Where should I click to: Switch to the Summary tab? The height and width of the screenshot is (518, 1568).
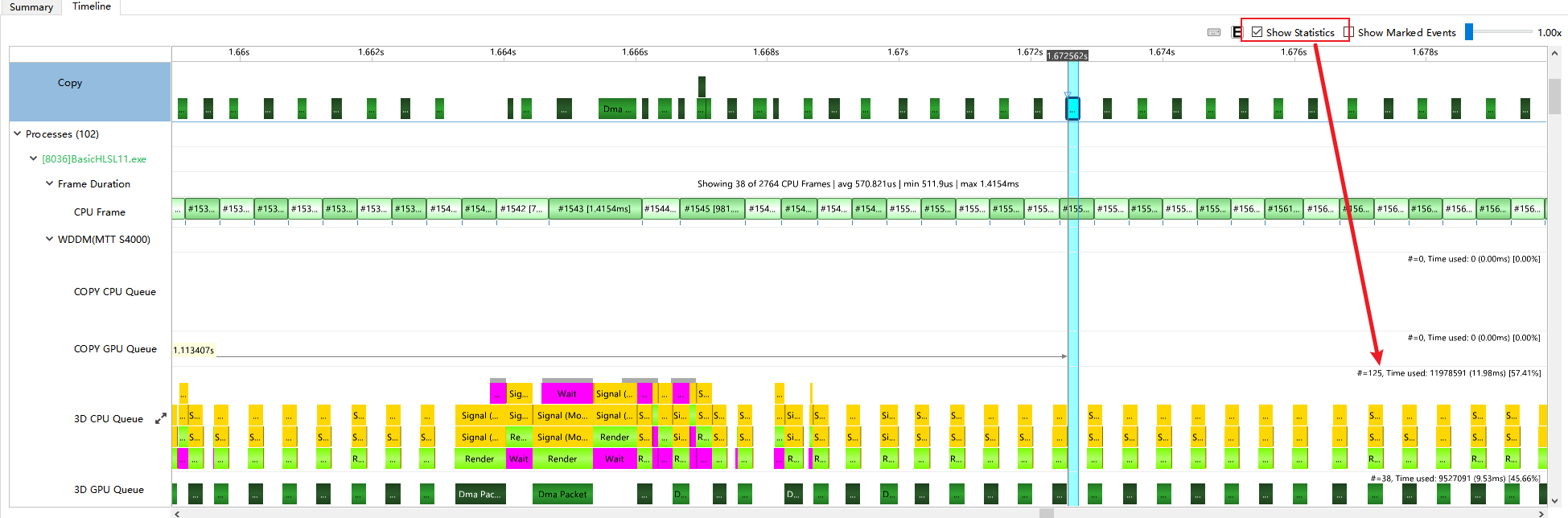tap(31, 7)
